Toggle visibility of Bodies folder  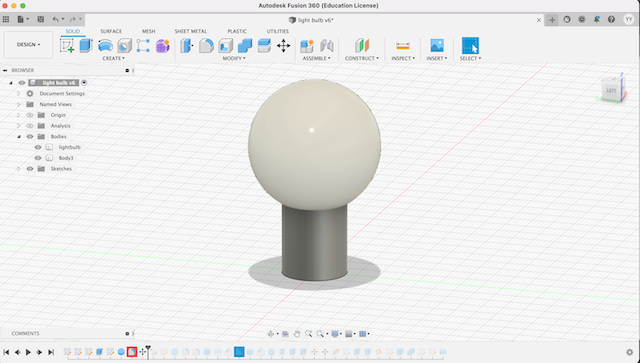point(30,136)
